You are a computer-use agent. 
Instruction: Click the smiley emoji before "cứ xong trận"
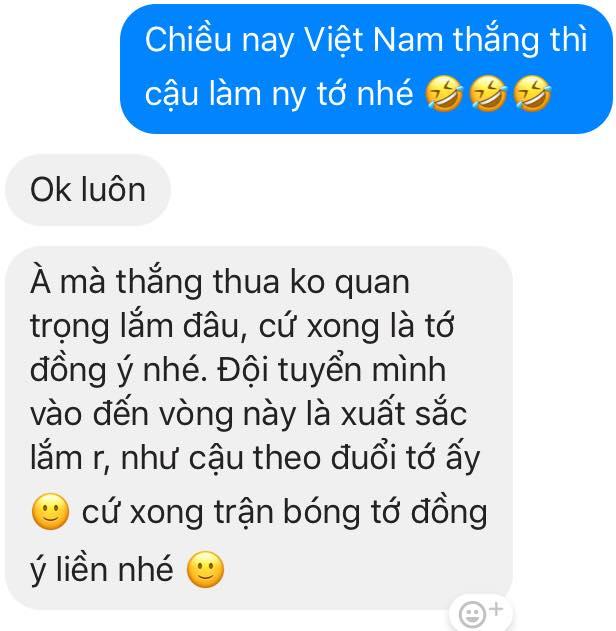50,511
